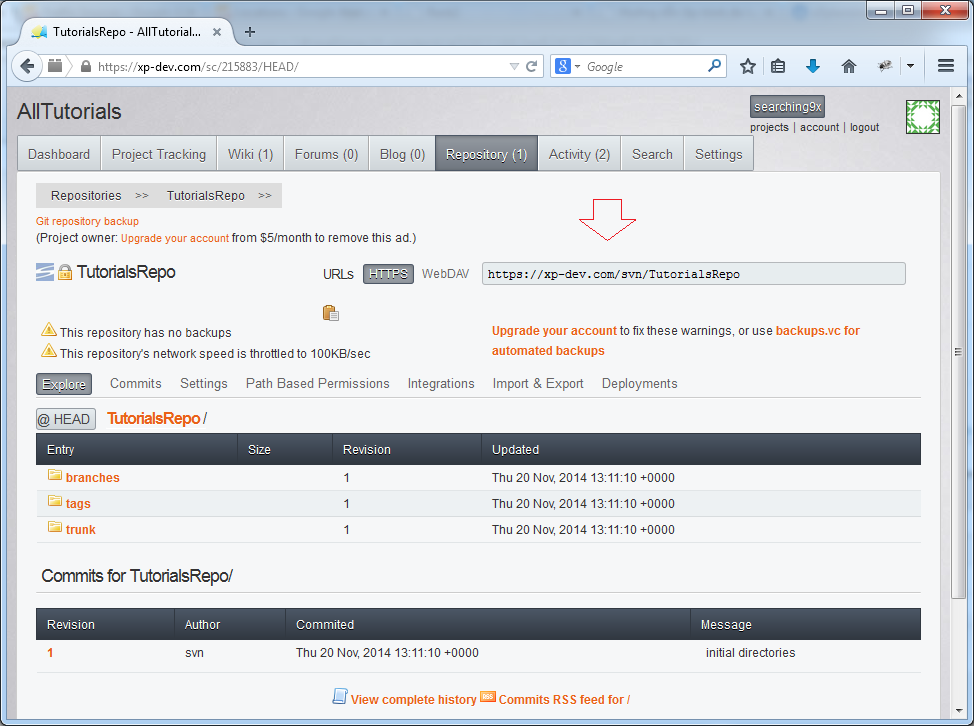
Task: Open the project Search tab
Action: 652,153
